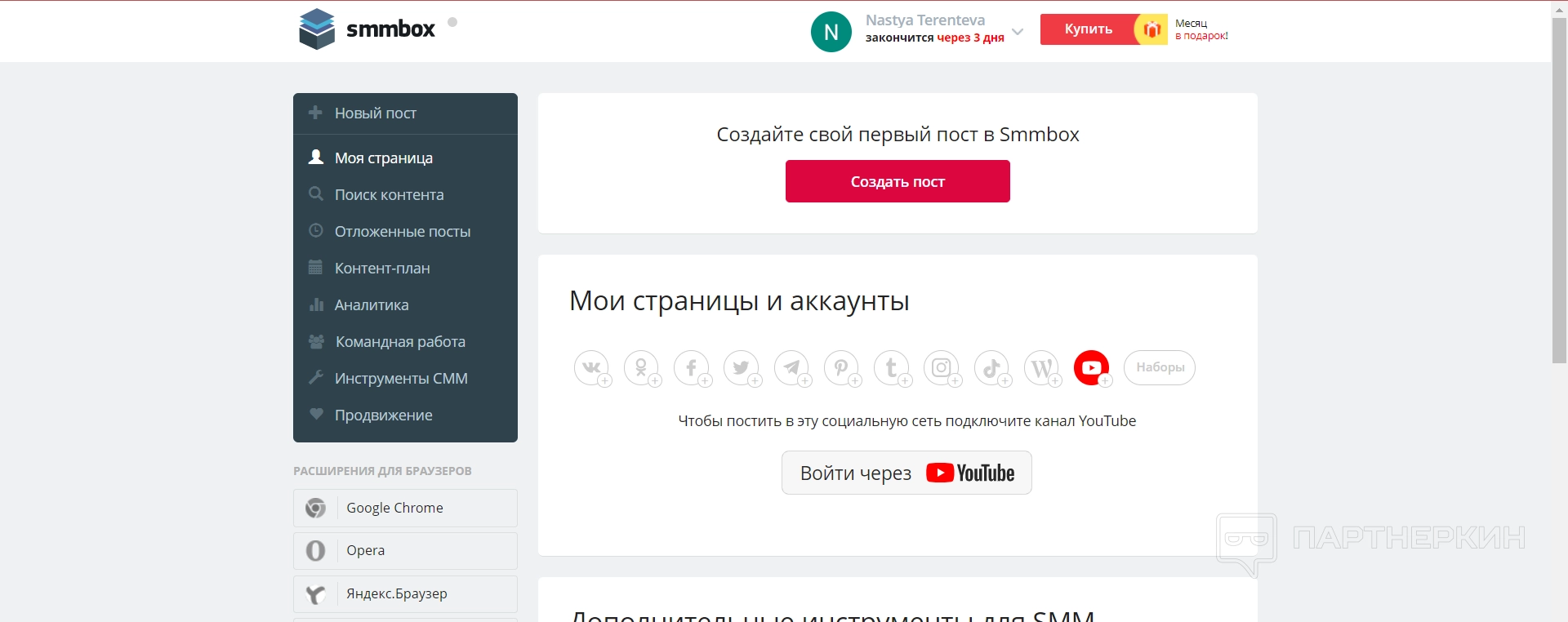
Task: Open Аналитика in the sidebar
Action: tap(405, 304)
